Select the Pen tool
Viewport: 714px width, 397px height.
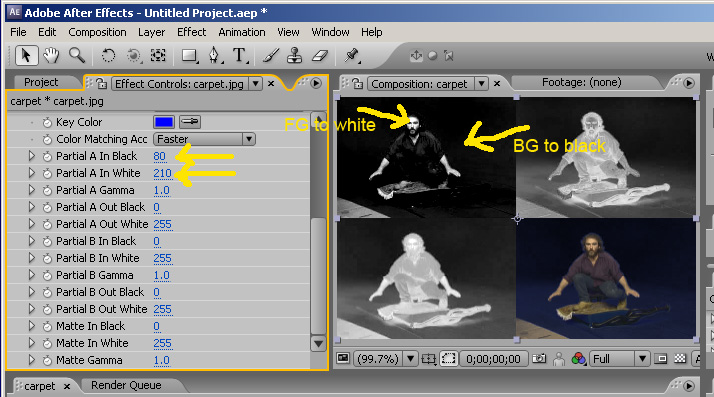[214, 56]
